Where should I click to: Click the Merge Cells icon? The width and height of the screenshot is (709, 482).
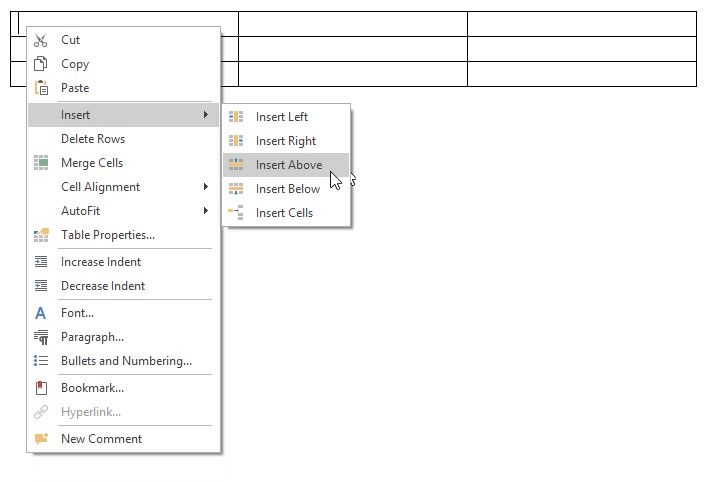41,163
